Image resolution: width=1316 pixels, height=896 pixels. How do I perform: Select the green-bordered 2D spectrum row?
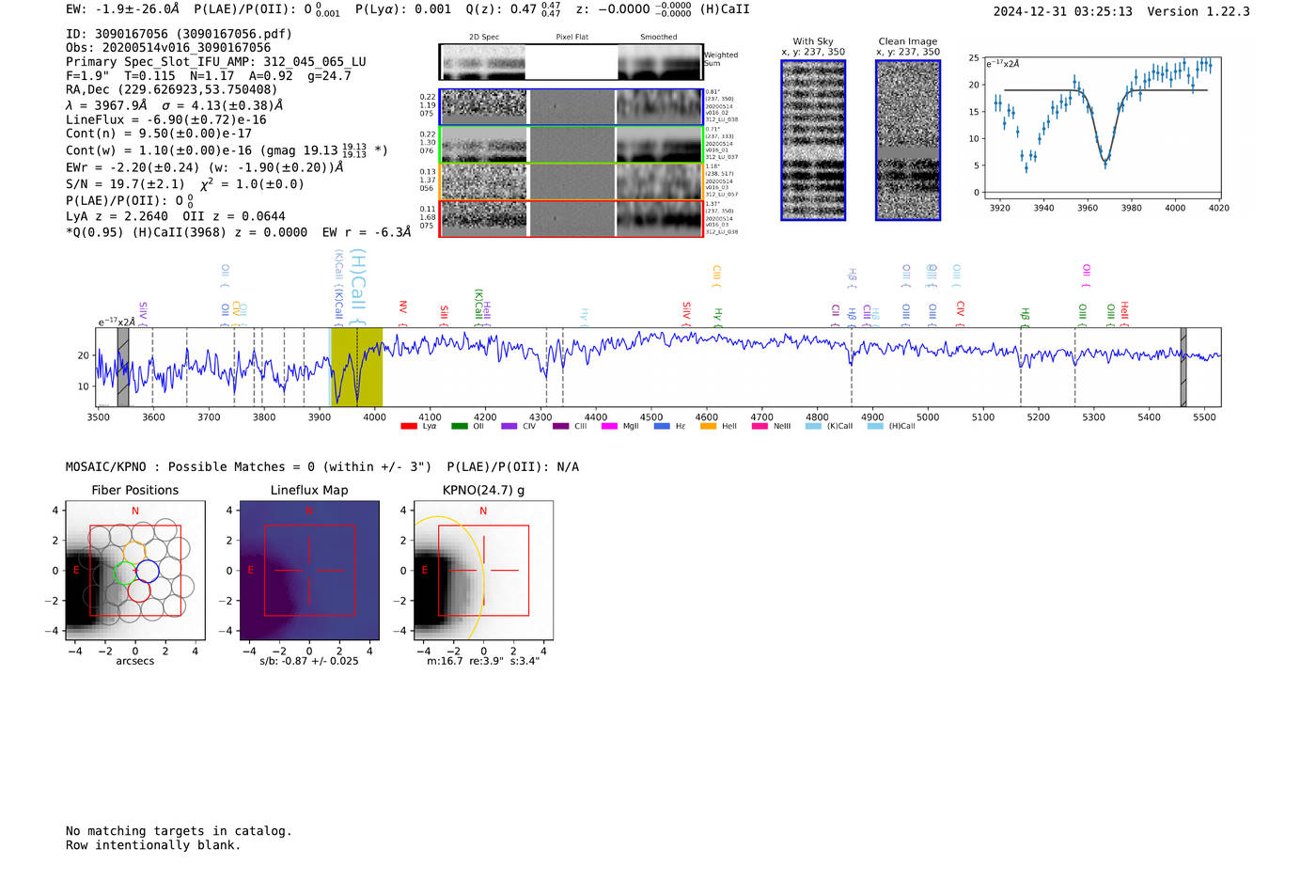click(572, 145)
